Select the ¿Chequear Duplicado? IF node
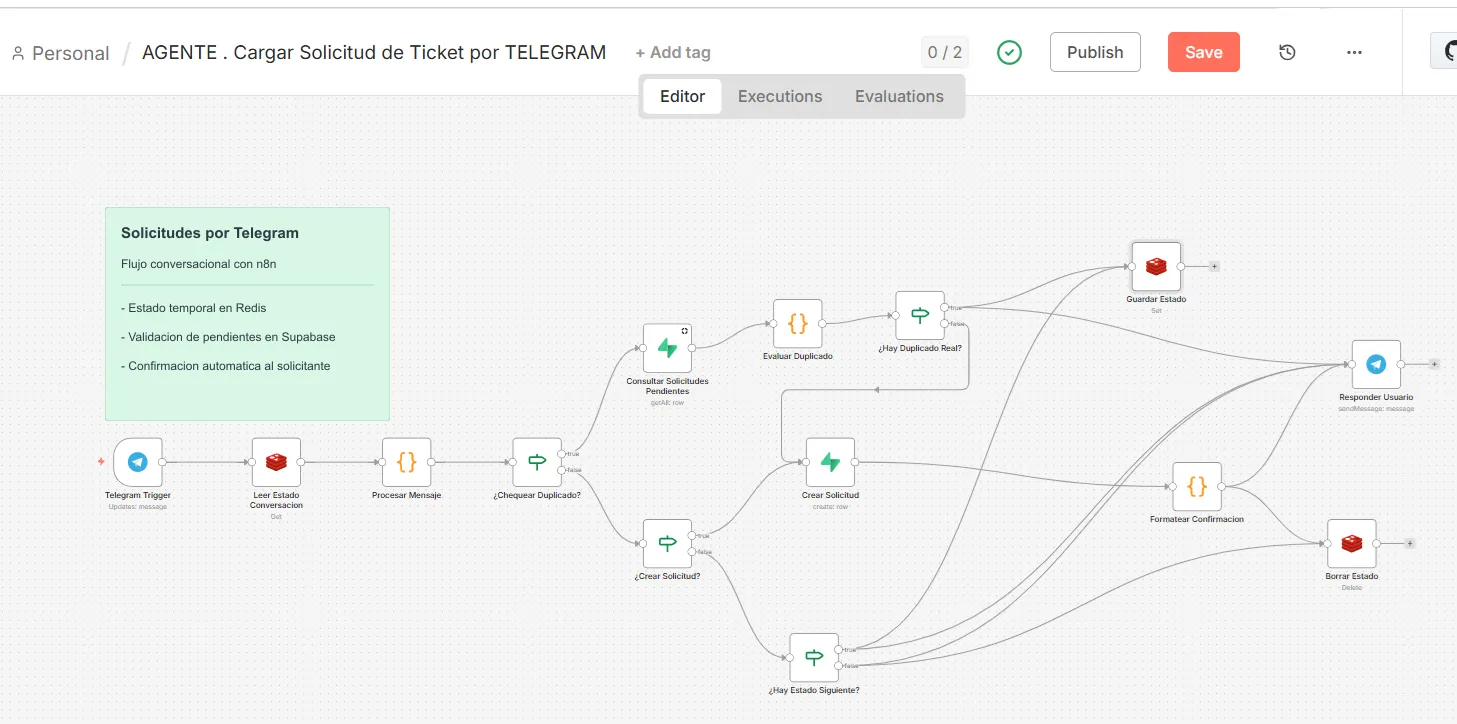This screenshot has width=1457, height=724. (x=537, y=462)
